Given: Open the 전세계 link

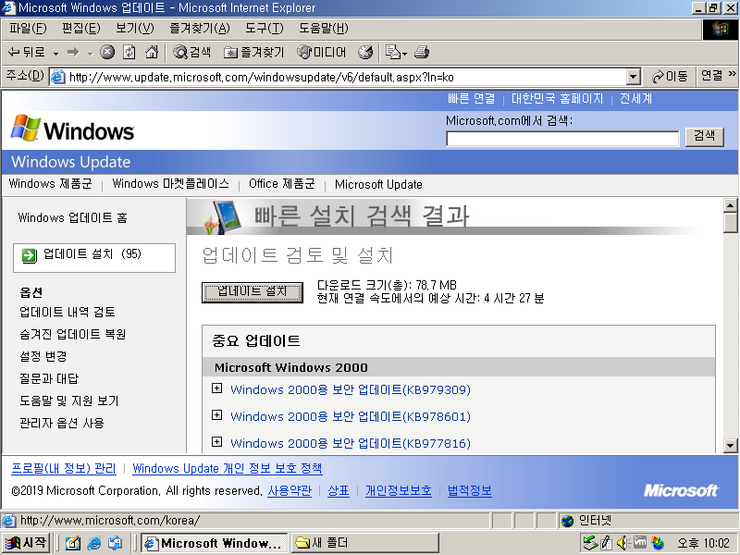Looking at the screenshot, I should (x=635, y=99).
